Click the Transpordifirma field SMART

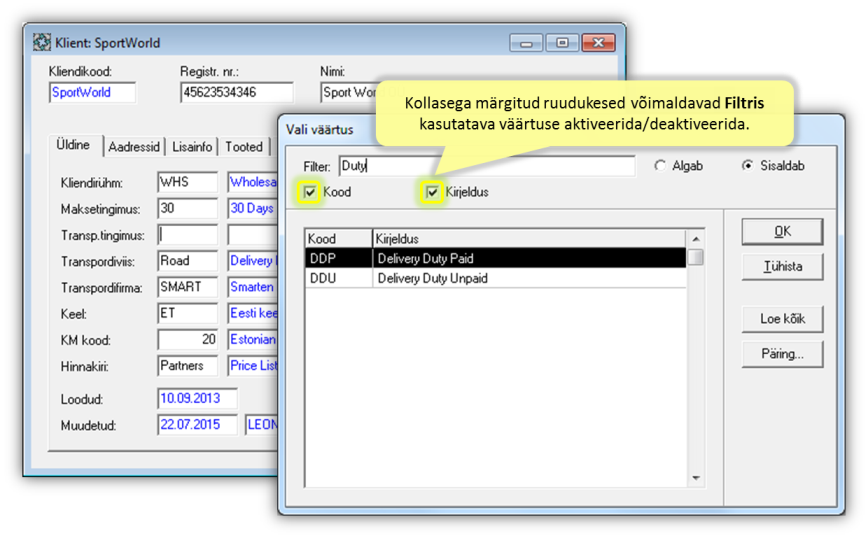point(188,287)
